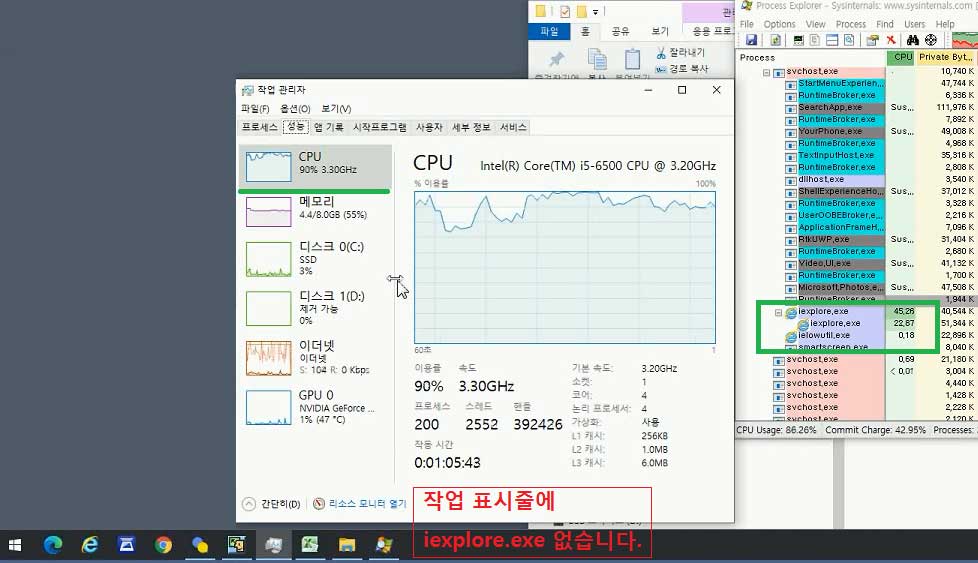Select GPU 0 NVIDIA GeForce performance item
978x563 pixels.
315,407
